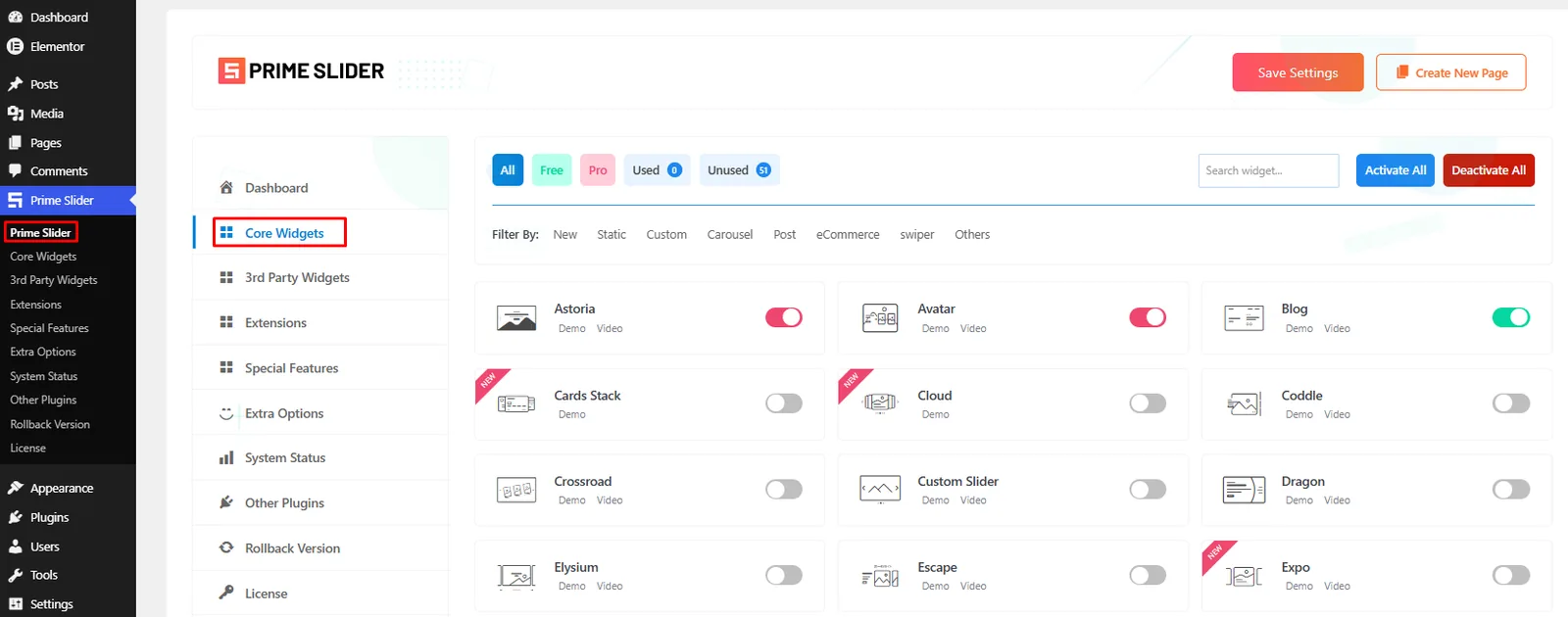
Task: Filter widgets by Static
Action: pyautogui.click(x=612, y=235)
